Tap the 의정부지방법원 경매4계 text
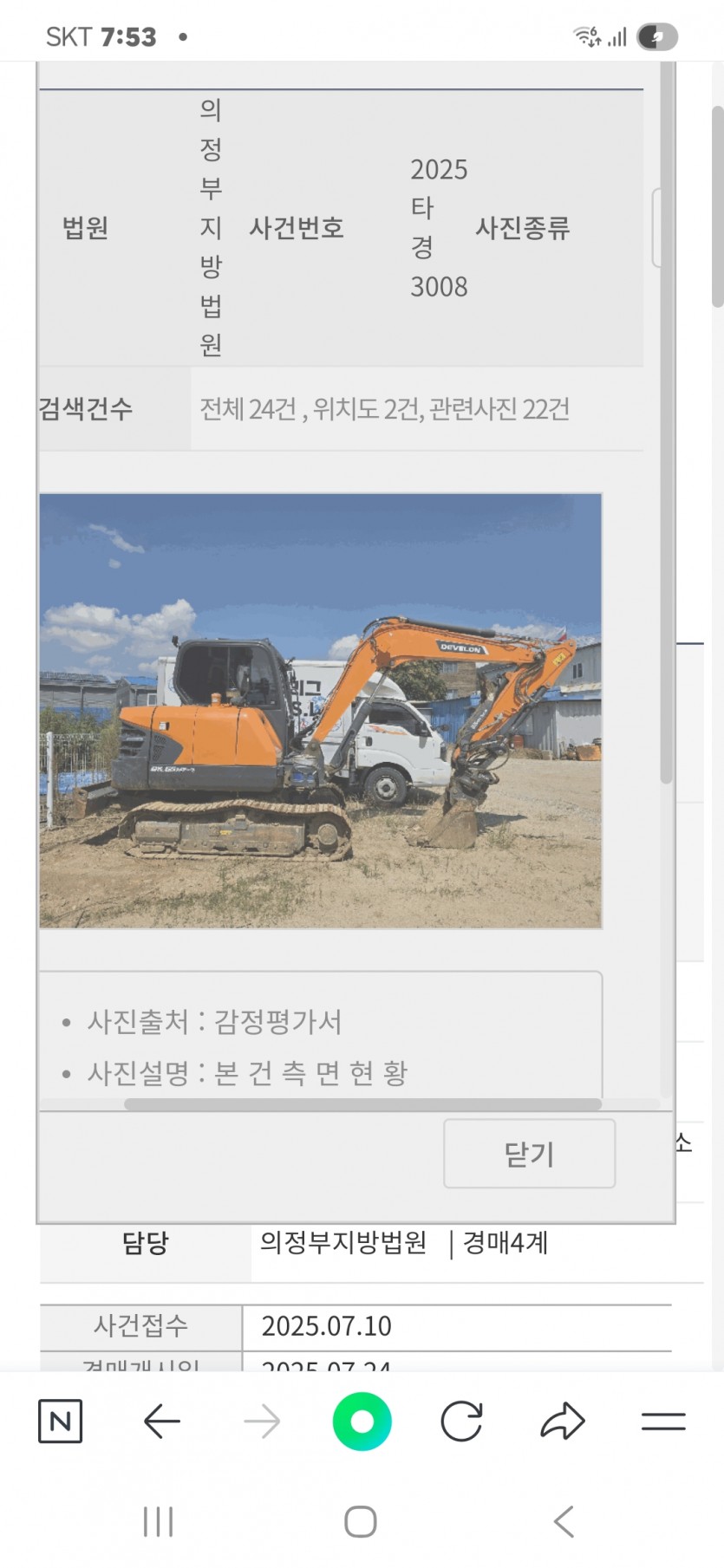724x1568 pixels. [x=404, y=1242]
